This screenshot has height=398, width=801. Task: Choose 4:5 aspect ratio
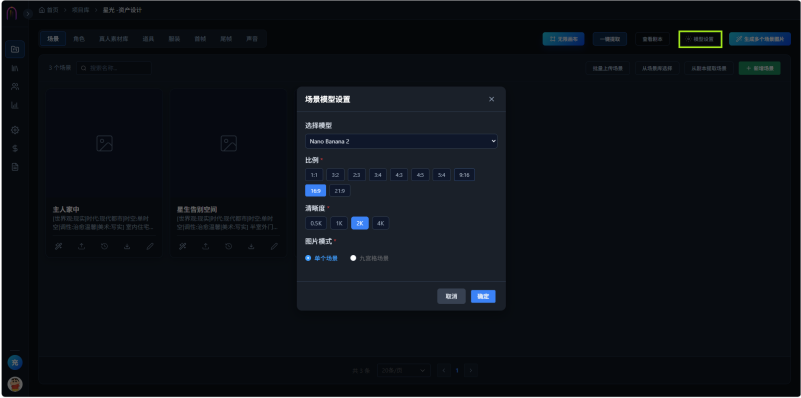pos(420,175)
